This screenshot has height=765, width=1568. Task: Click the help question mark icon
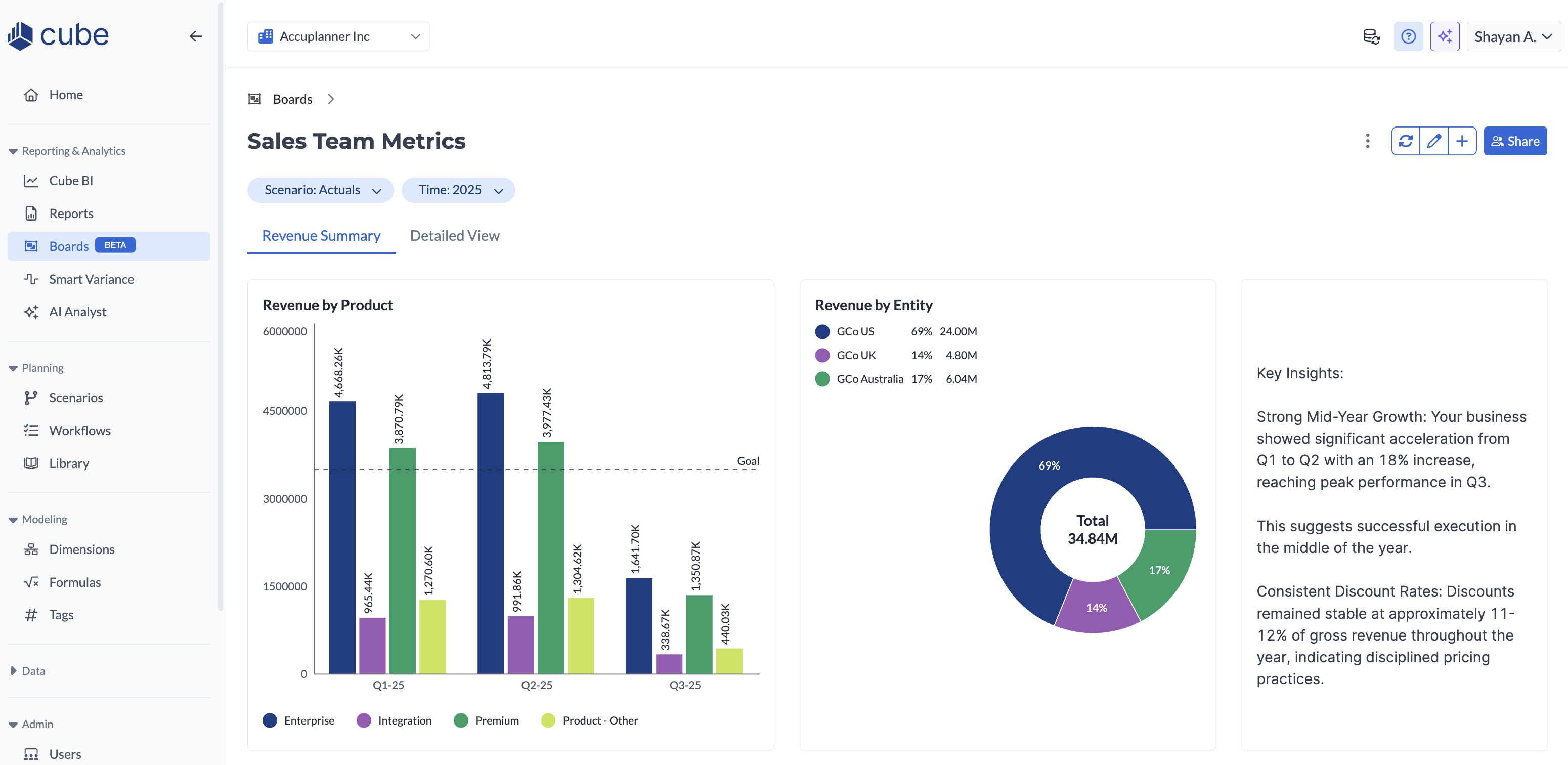[x=1408, y=36]
